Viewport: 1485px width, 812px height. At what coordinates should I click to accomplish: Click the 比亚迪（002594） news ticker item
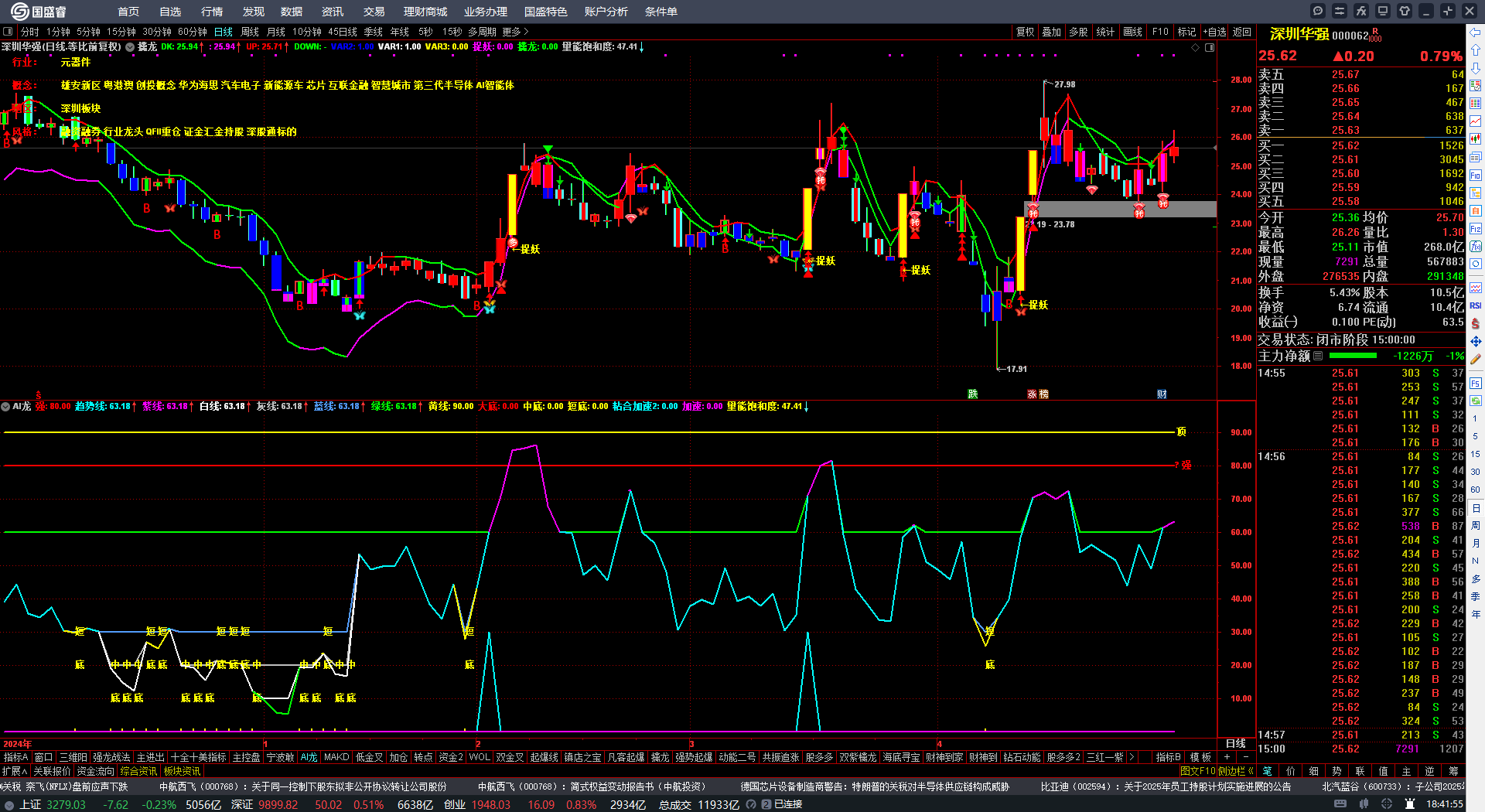point(1166,786)
